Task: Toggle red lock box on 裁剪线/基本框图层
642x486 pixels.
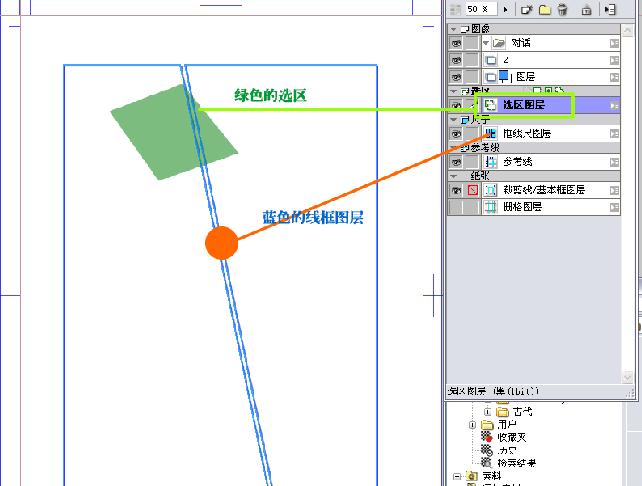Action: 472,190
